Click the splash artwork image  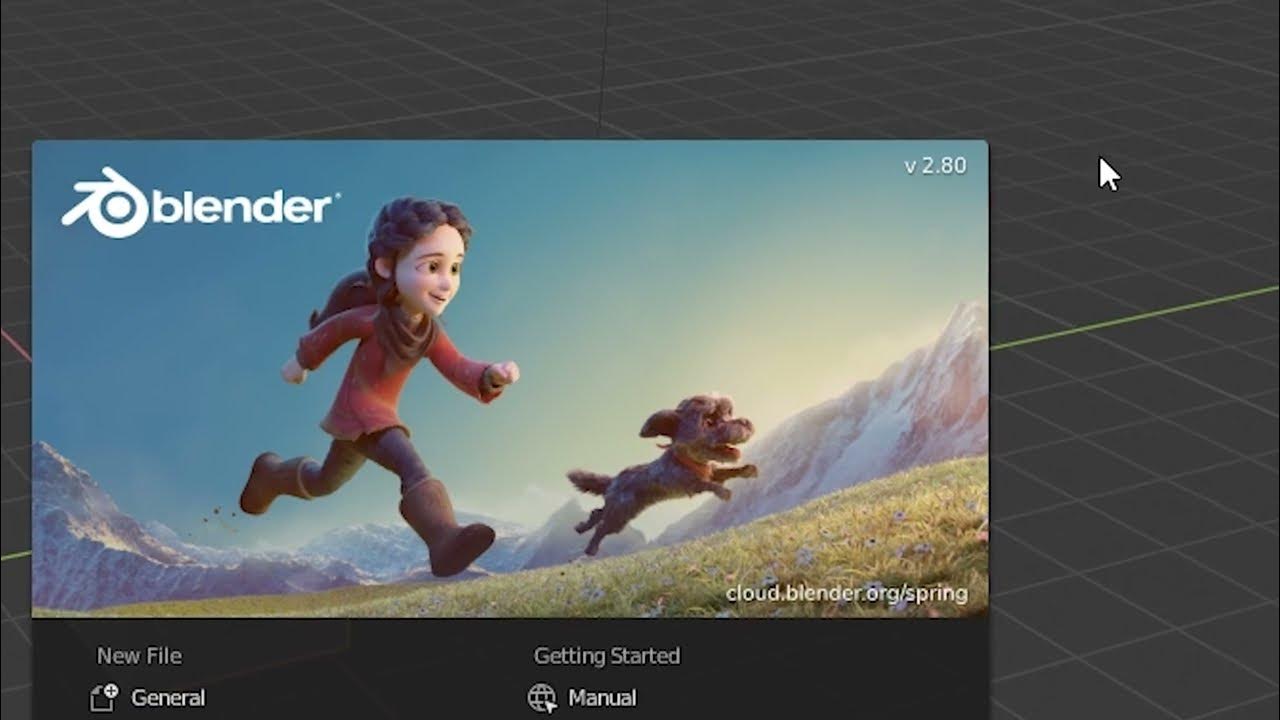click(510, 378)
